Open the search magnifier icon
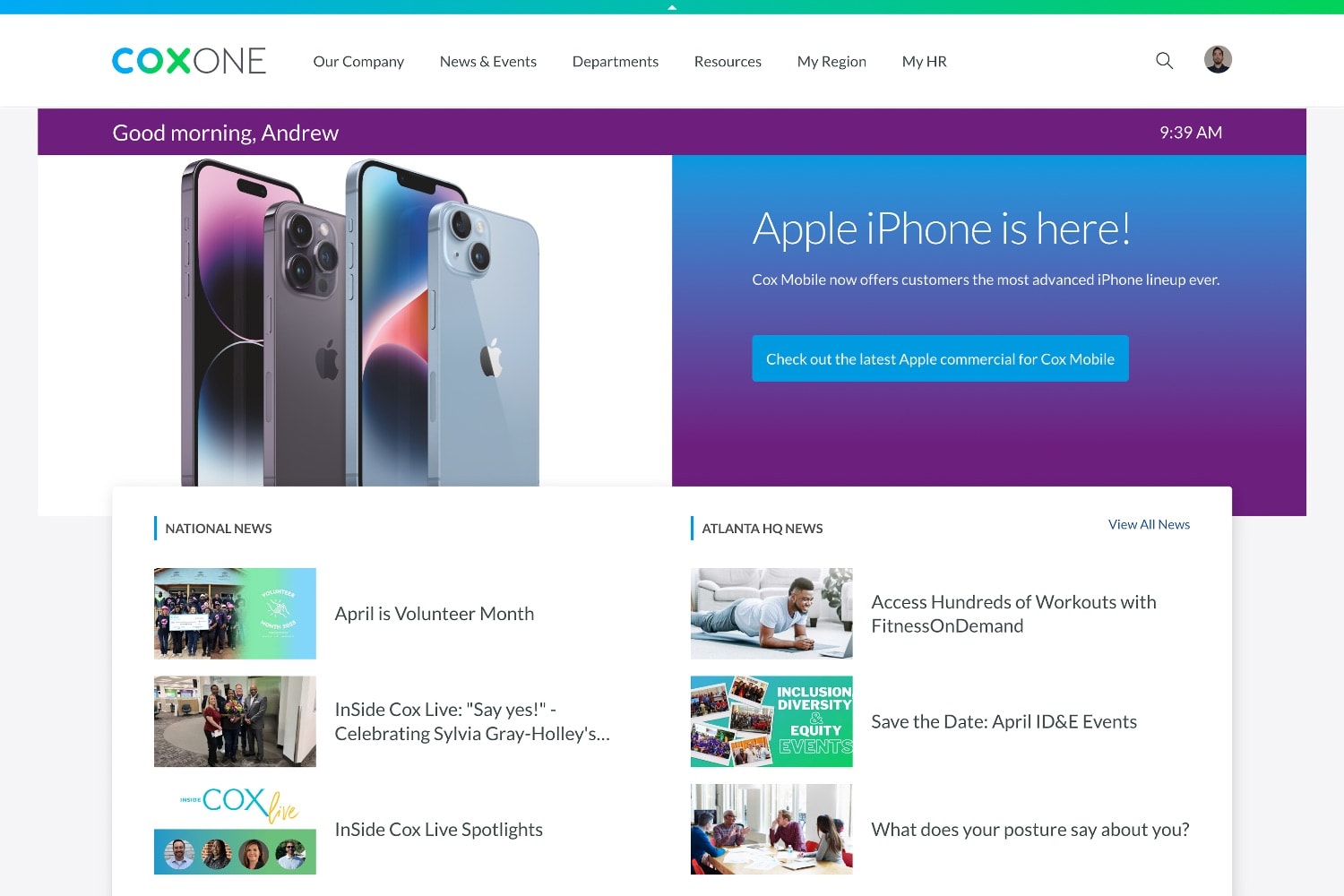This screenshot has height=896, width=1344. pos(1164,61)
